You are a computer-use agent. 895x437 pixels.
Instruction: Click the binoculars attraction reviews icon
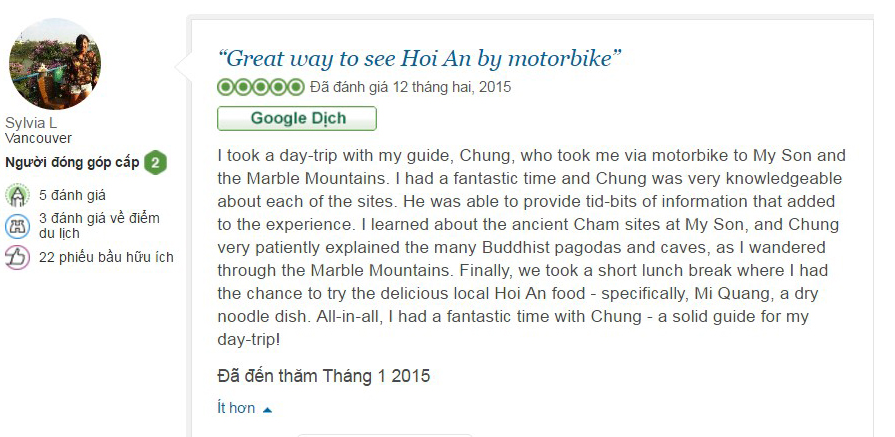[17, 226]
